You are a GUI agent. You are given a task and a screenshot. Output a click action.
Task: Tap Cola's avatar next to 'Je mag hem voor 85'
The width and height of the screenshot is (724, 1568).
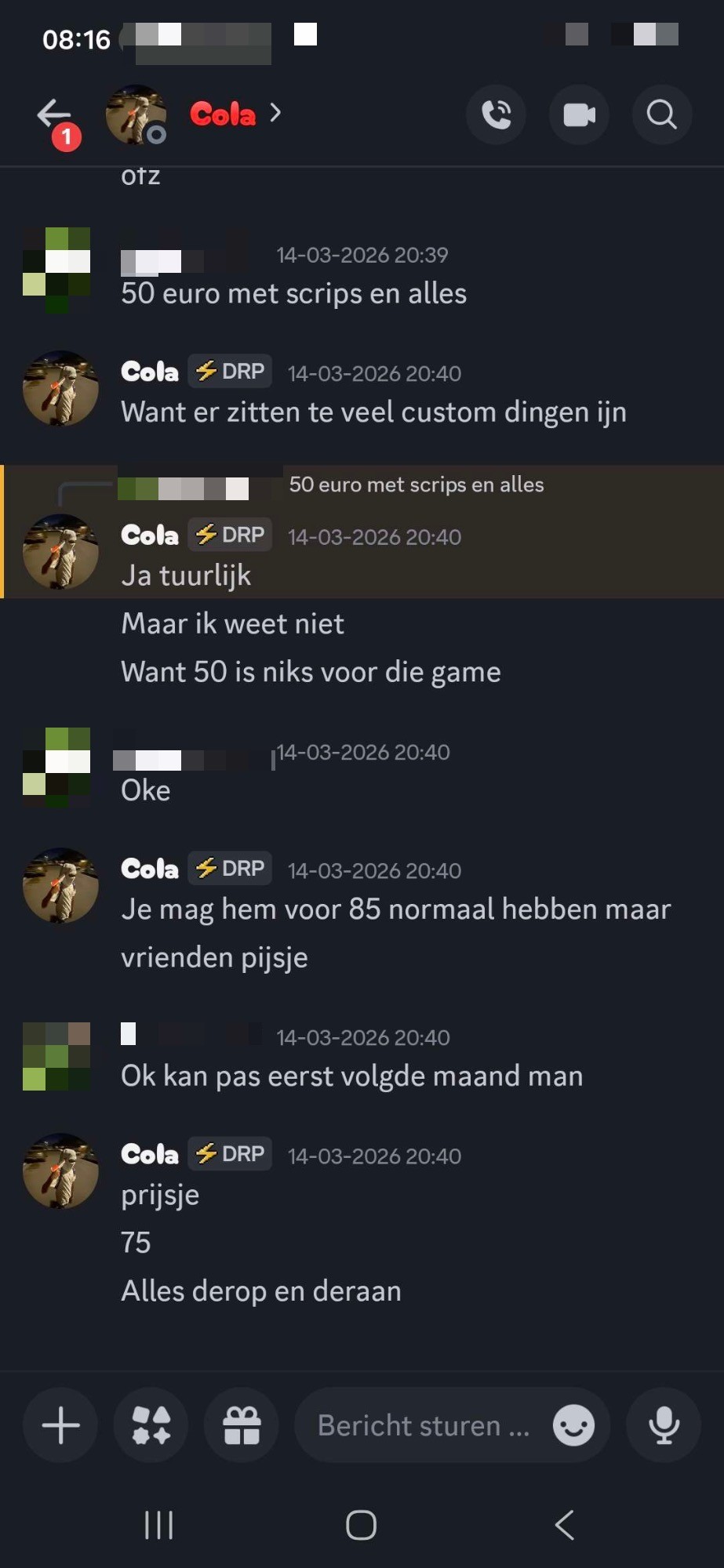click(x=60, y=885)
